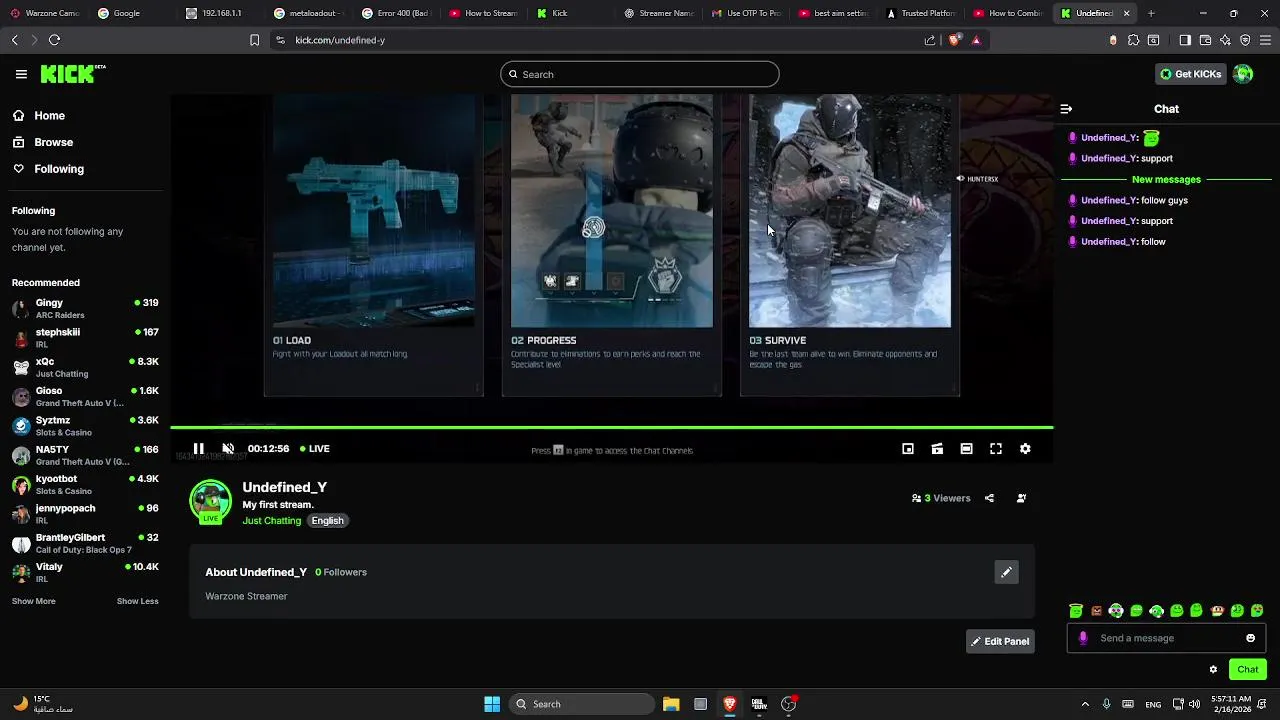Click in the Send a message field

tap(1168, 638)
